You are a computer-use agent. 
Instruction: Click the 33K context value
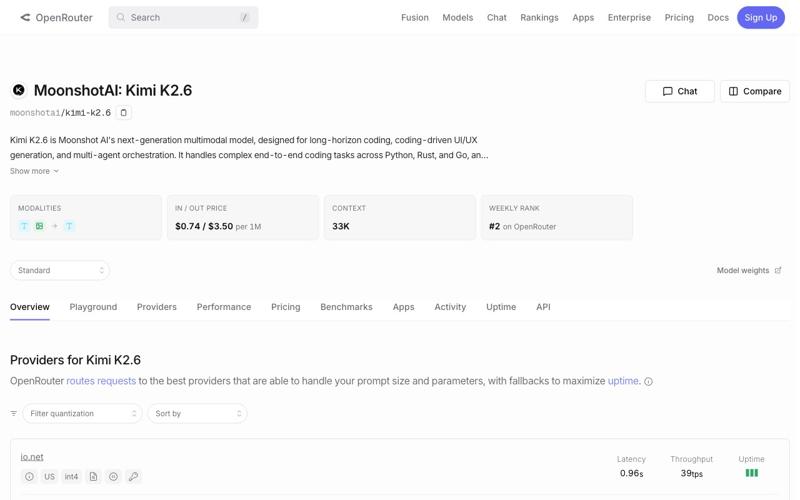(x=341, y=226)
